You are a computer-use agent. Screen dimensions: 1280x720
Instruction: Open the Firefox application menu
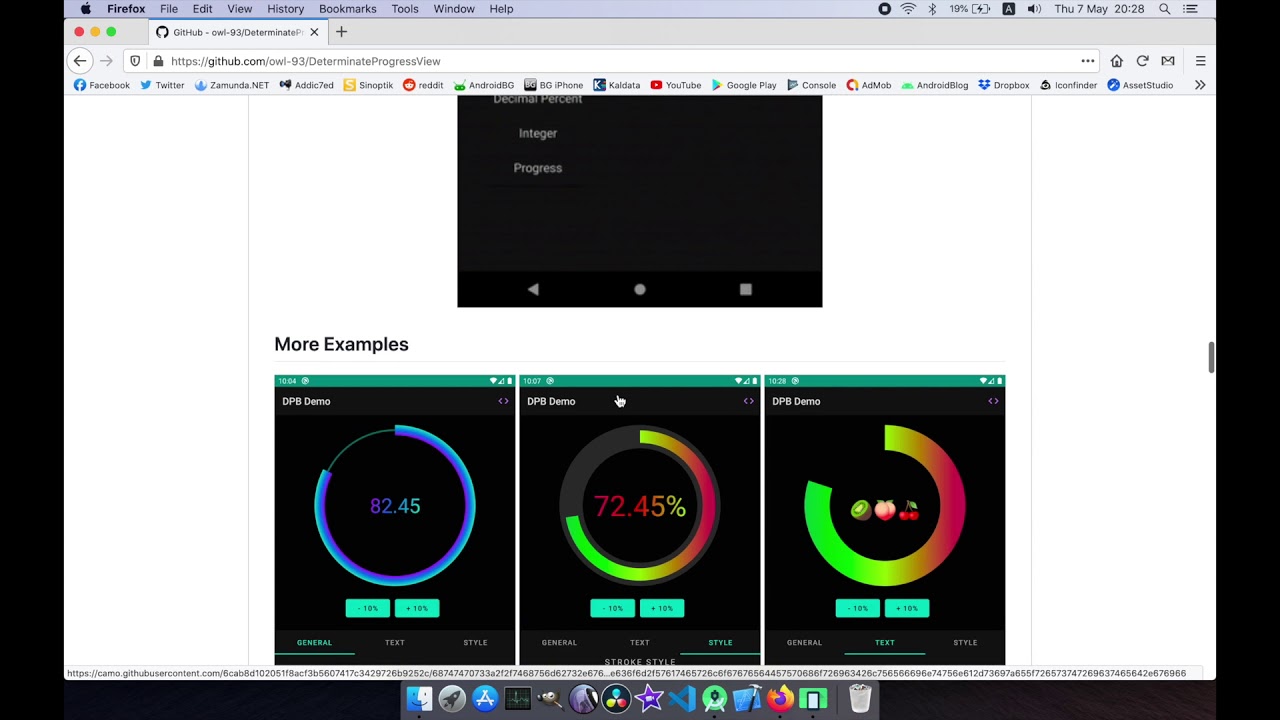coord(126,9)
